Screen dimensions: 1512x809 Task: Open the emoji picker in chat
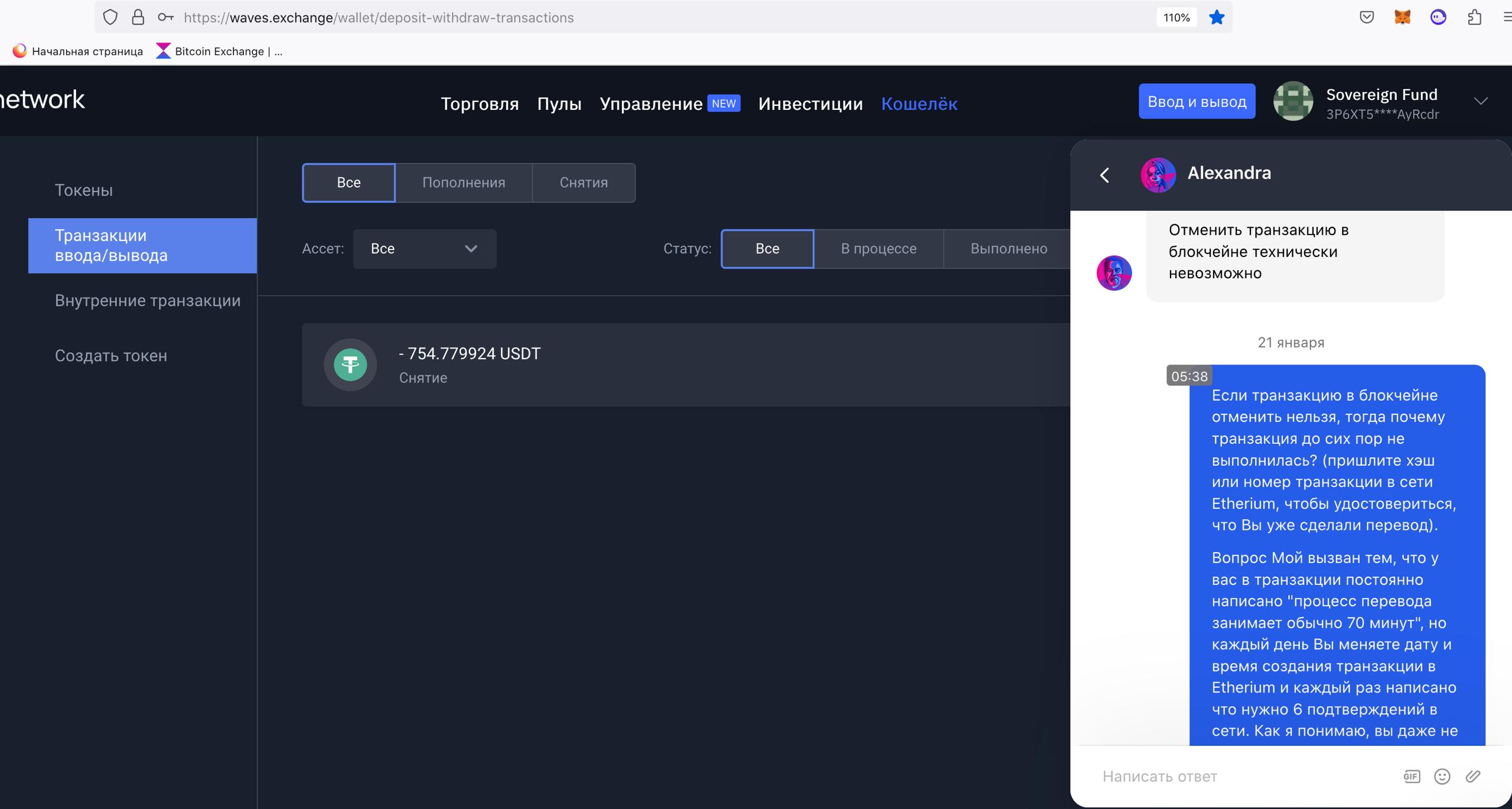coord(1442,776)
